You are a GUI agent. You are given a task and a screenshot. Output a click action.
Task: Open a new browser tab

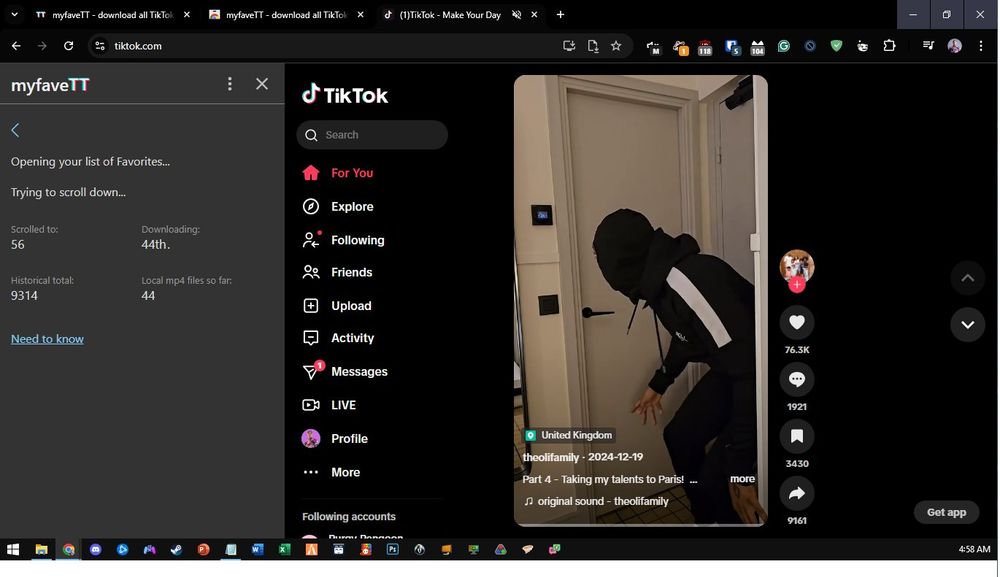(x=560, y=15)
